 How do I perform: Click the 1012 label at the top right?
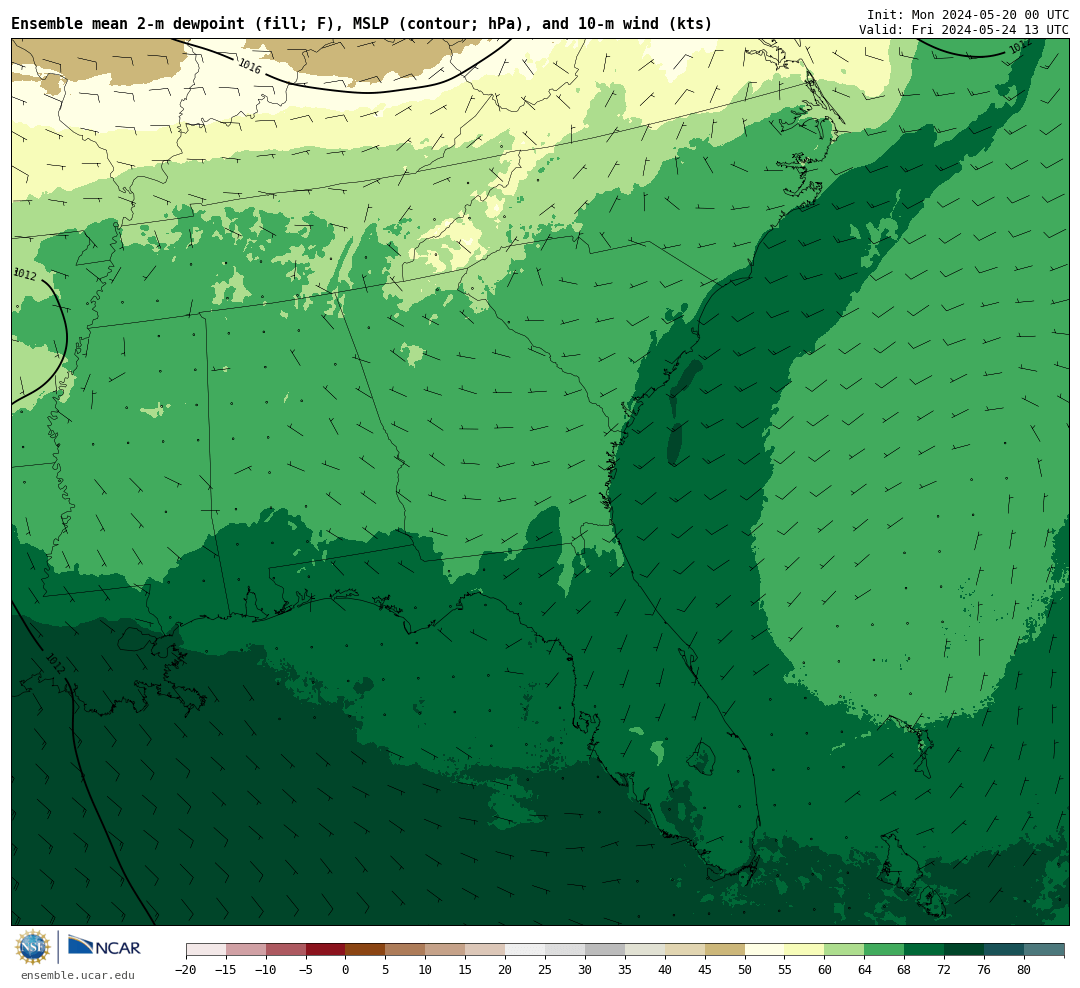click(x=1020, y=47)
